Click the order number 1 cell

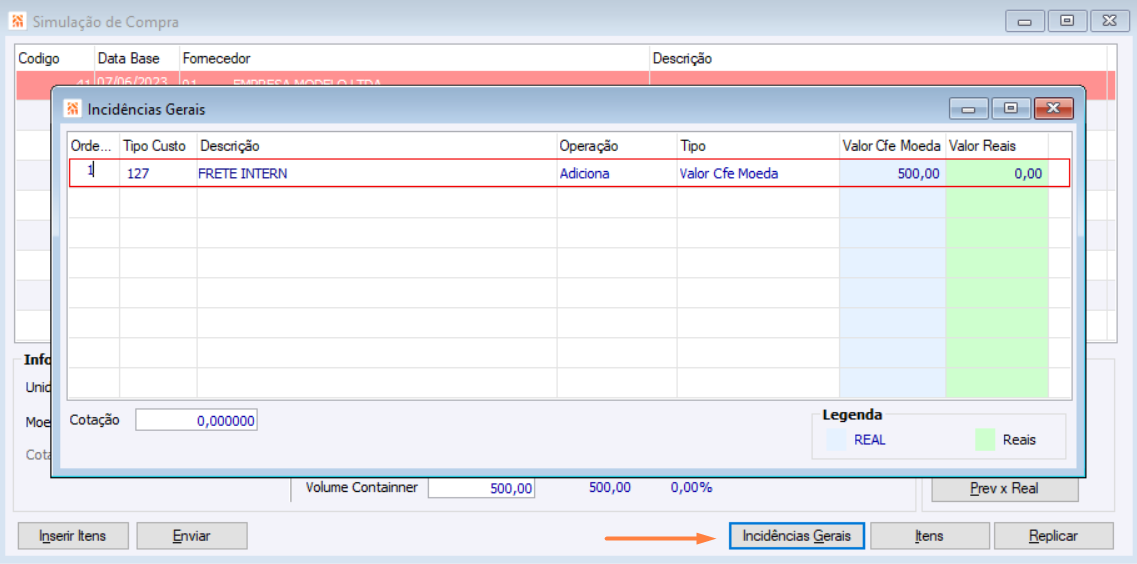pyautogui.click(x=94, y=173)
